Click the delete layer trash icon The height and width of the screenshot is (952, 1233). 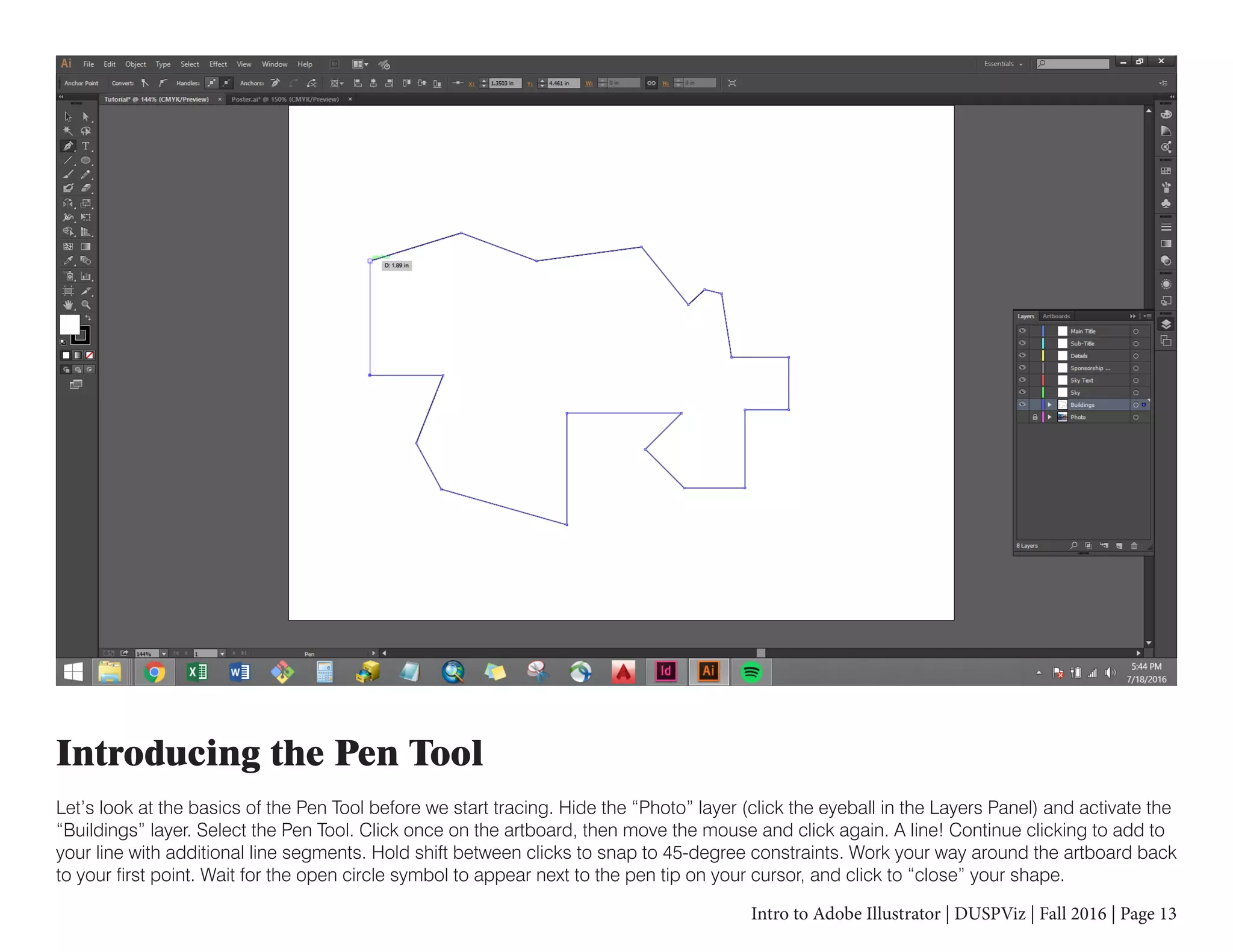[1134, 546]
